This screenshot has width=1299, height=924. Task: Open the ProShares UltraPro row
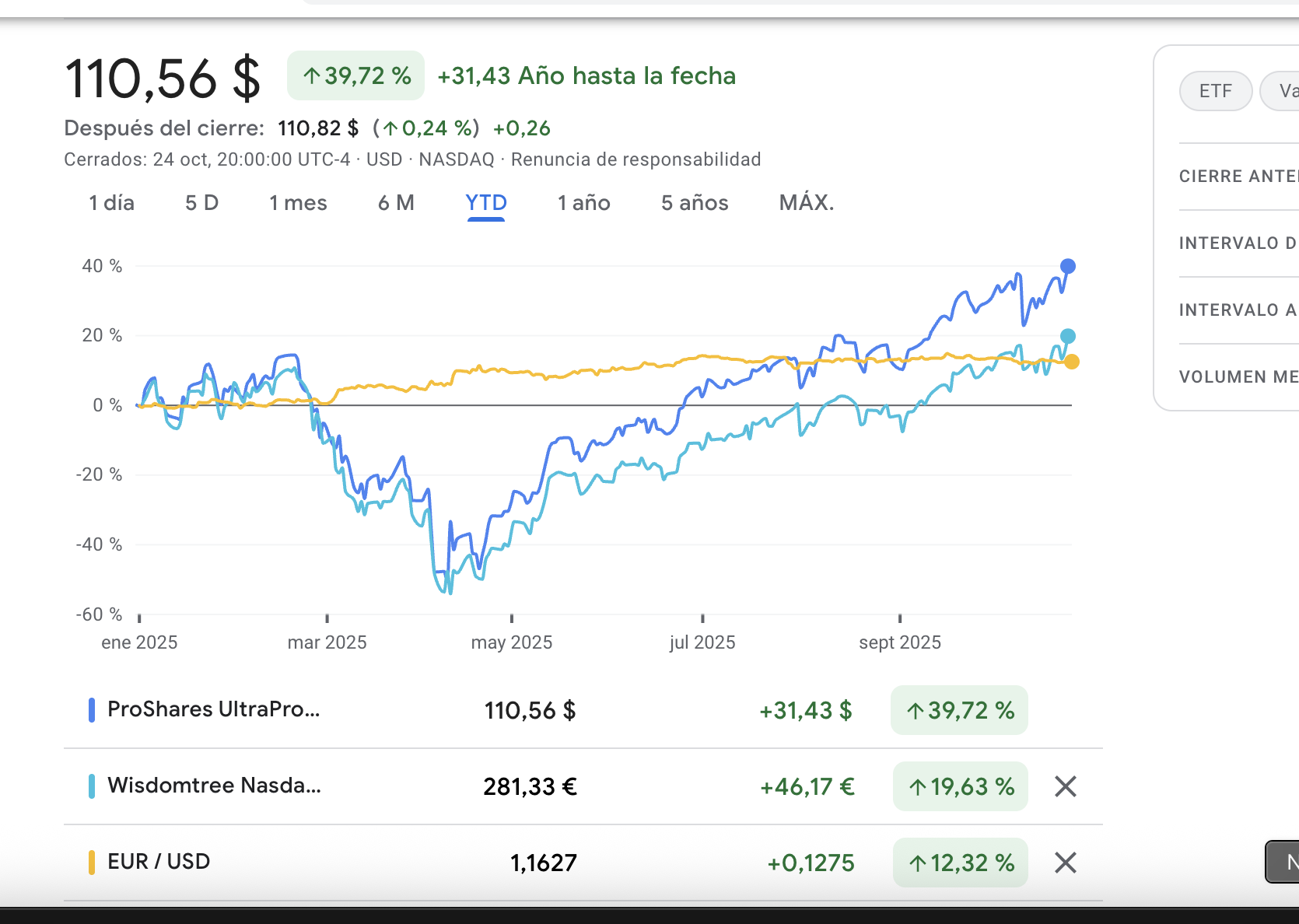pos(214,709)
